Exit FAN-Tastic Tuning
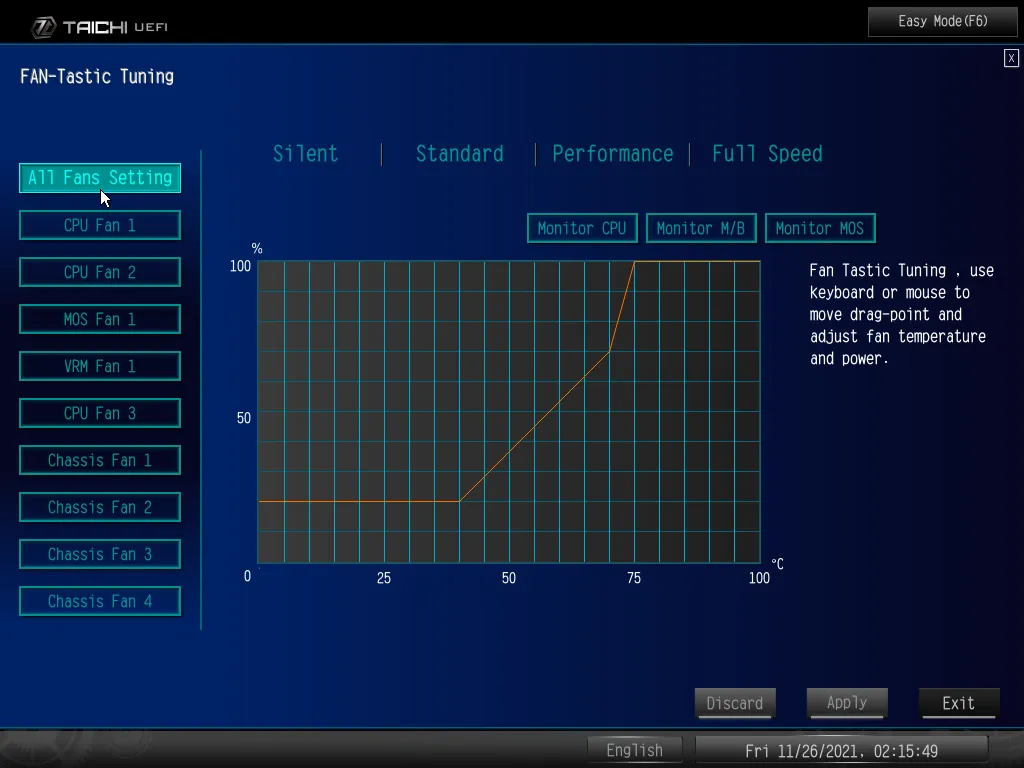The width and height of the screenshot is (1024, 768). [959, 703]
